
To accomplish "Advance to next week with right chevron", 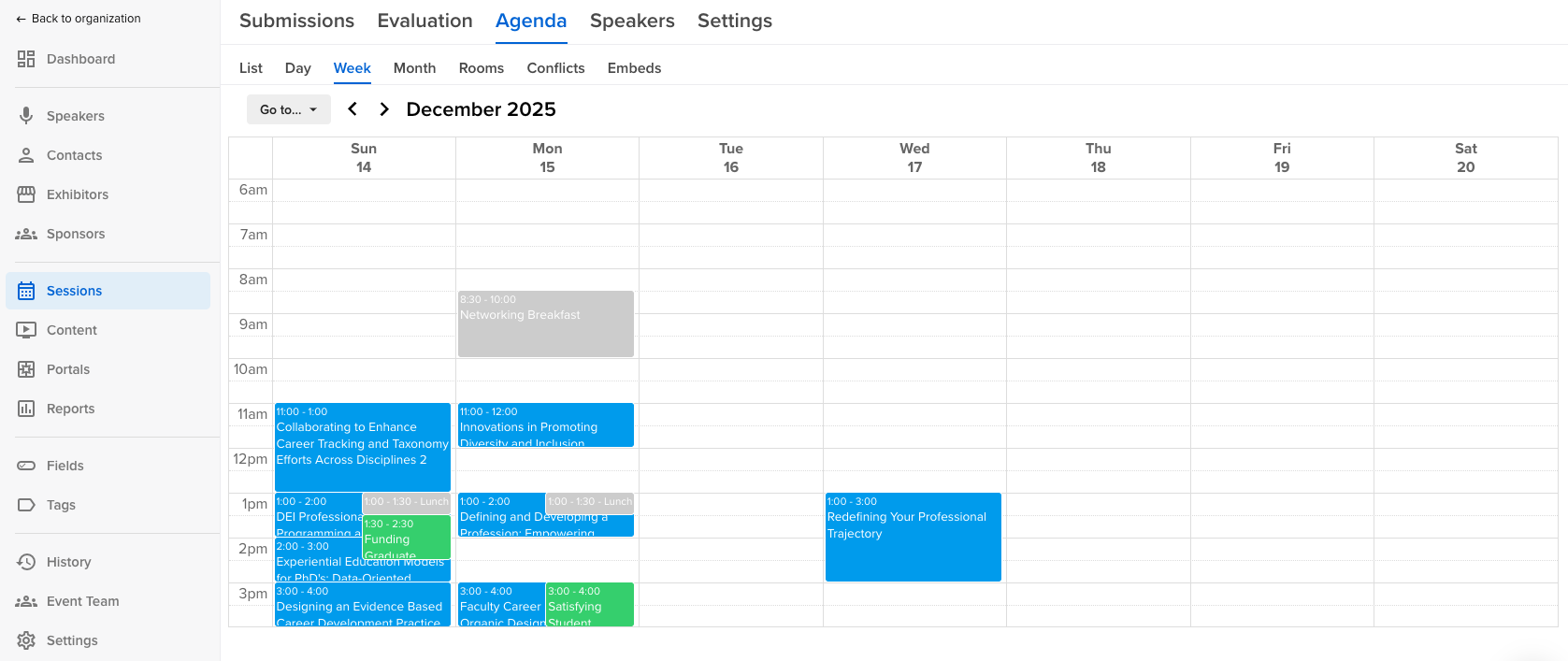I will point(384,109).
